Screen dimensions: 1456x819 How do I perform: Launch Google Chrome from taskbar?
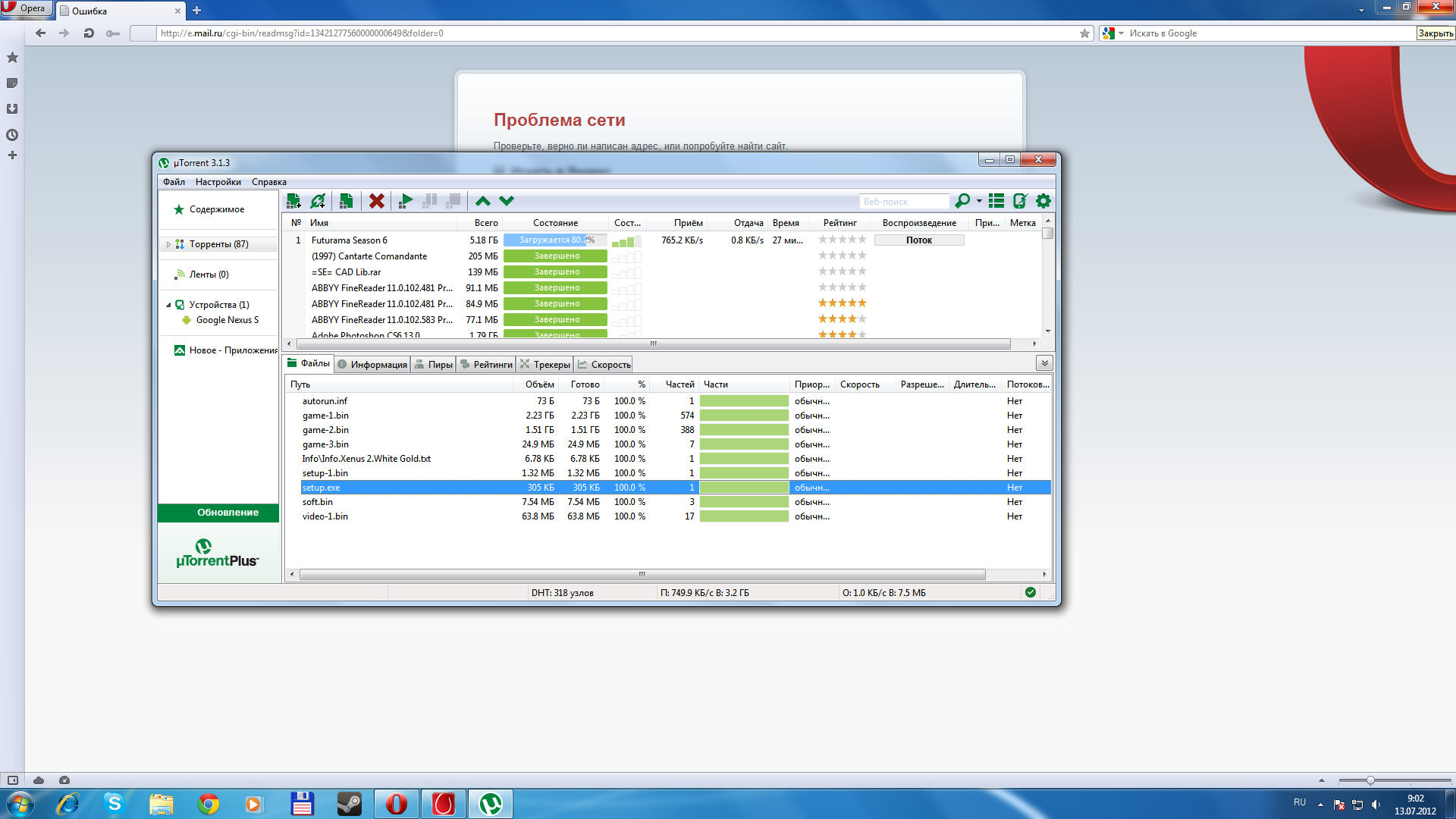(x=209, y=804)
